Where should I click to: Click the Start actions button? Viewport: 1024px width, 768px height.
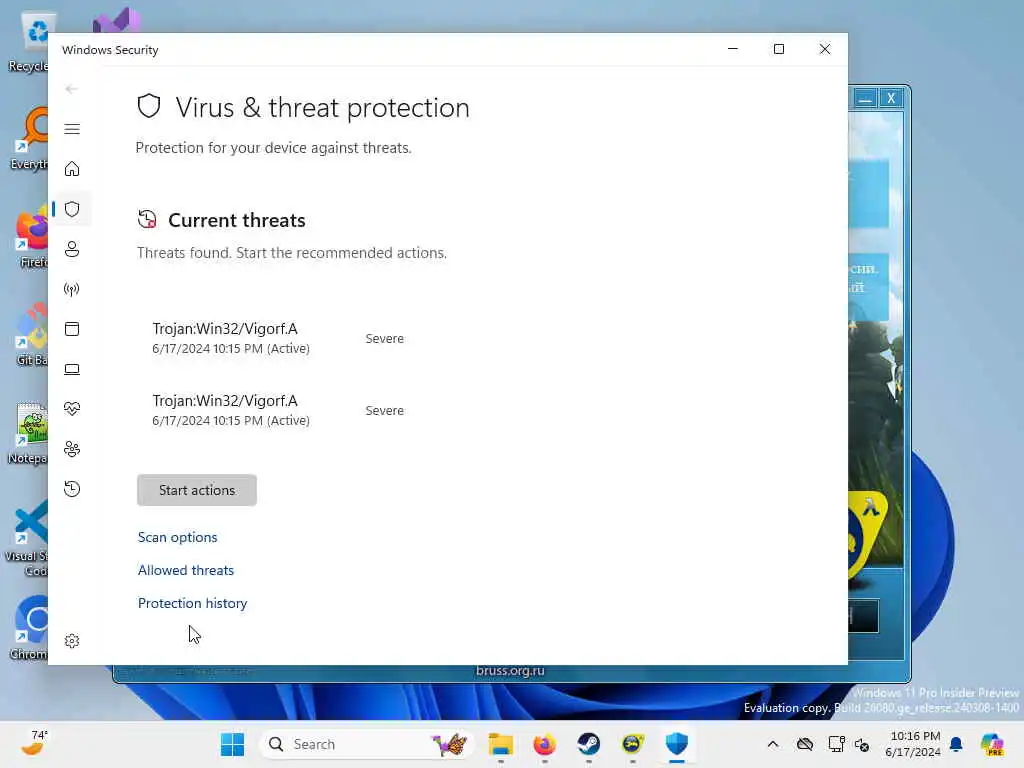(197, 490)
